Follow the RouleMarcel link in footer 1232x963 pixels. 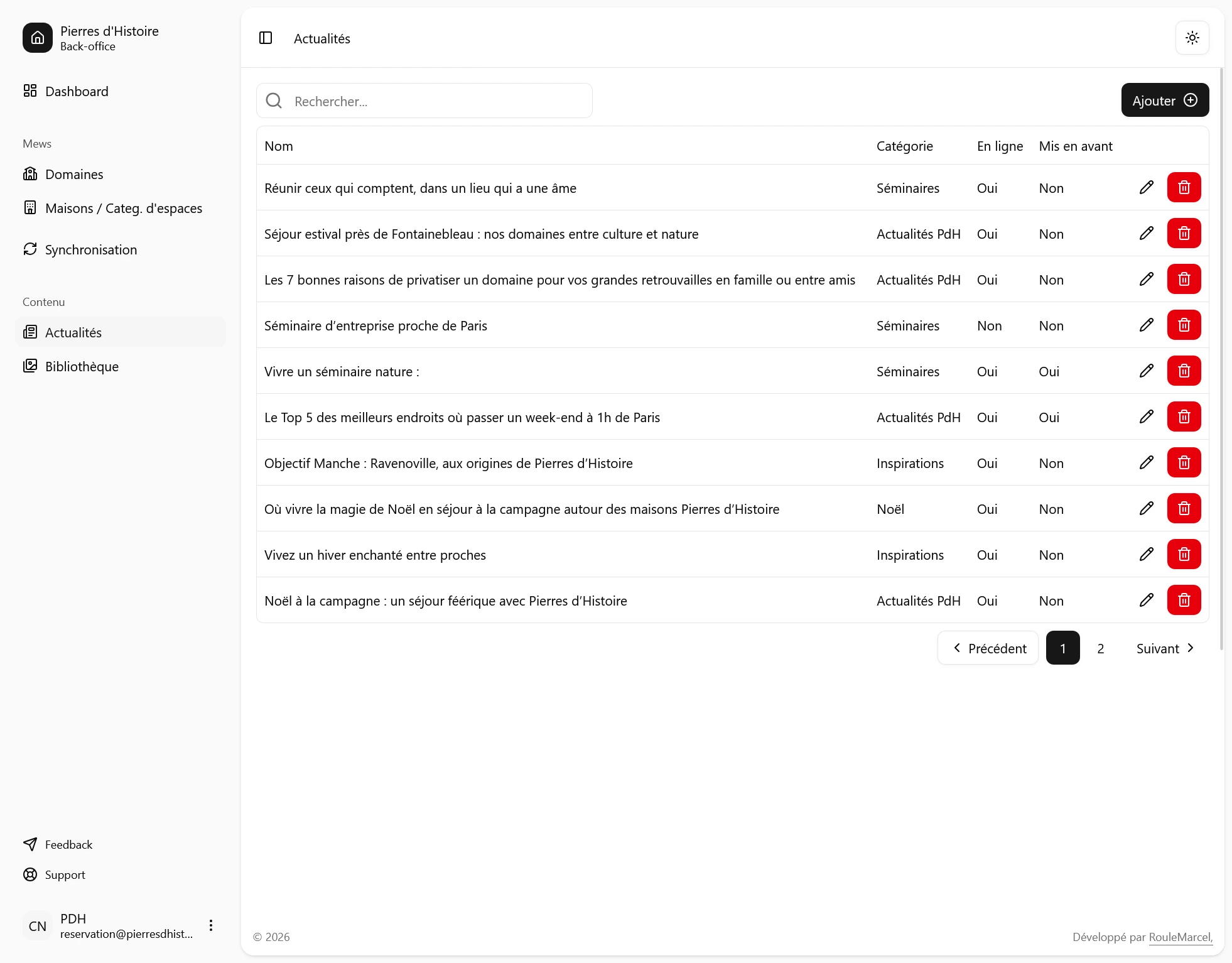pyautogui.click(x=1180, y=937)
